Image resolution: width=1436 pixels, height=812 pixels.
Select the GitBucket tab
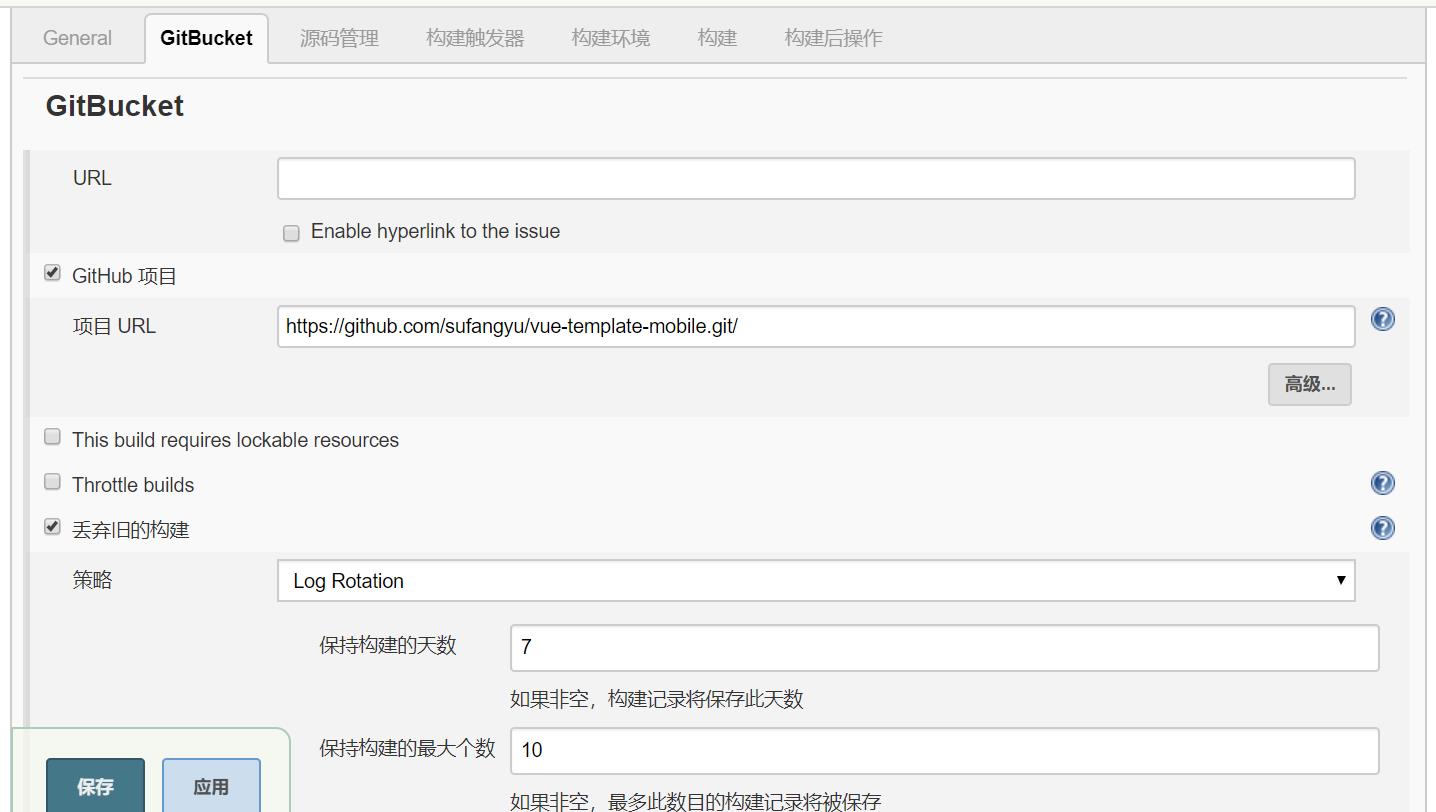(206, 38)
